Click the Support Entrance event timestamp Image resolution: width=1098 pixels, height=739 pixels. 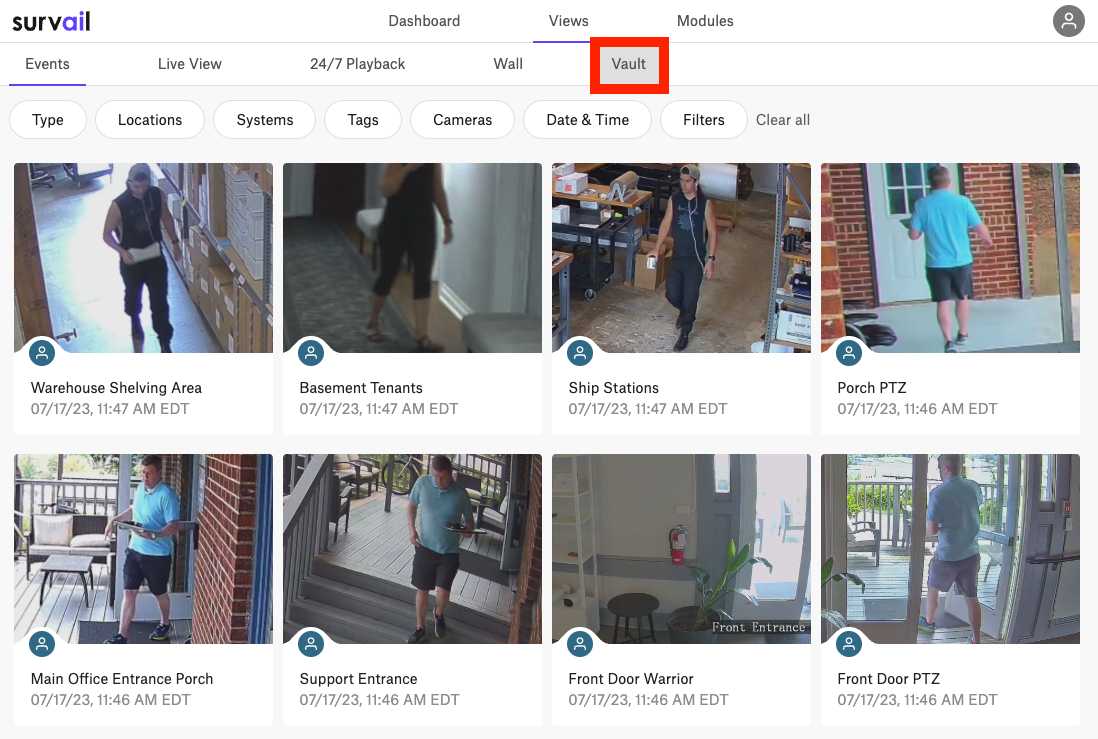(x=380, y=700)
